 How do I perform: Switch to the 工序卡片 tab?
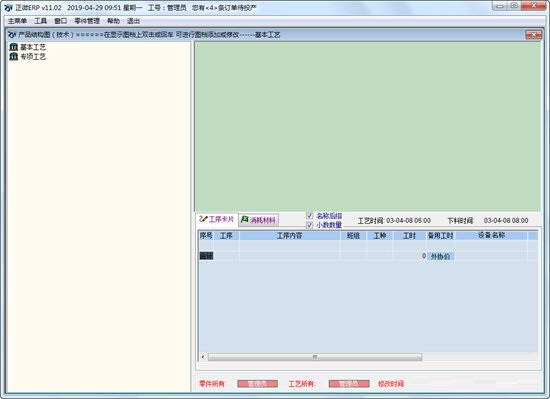click(x=217, y=219)
